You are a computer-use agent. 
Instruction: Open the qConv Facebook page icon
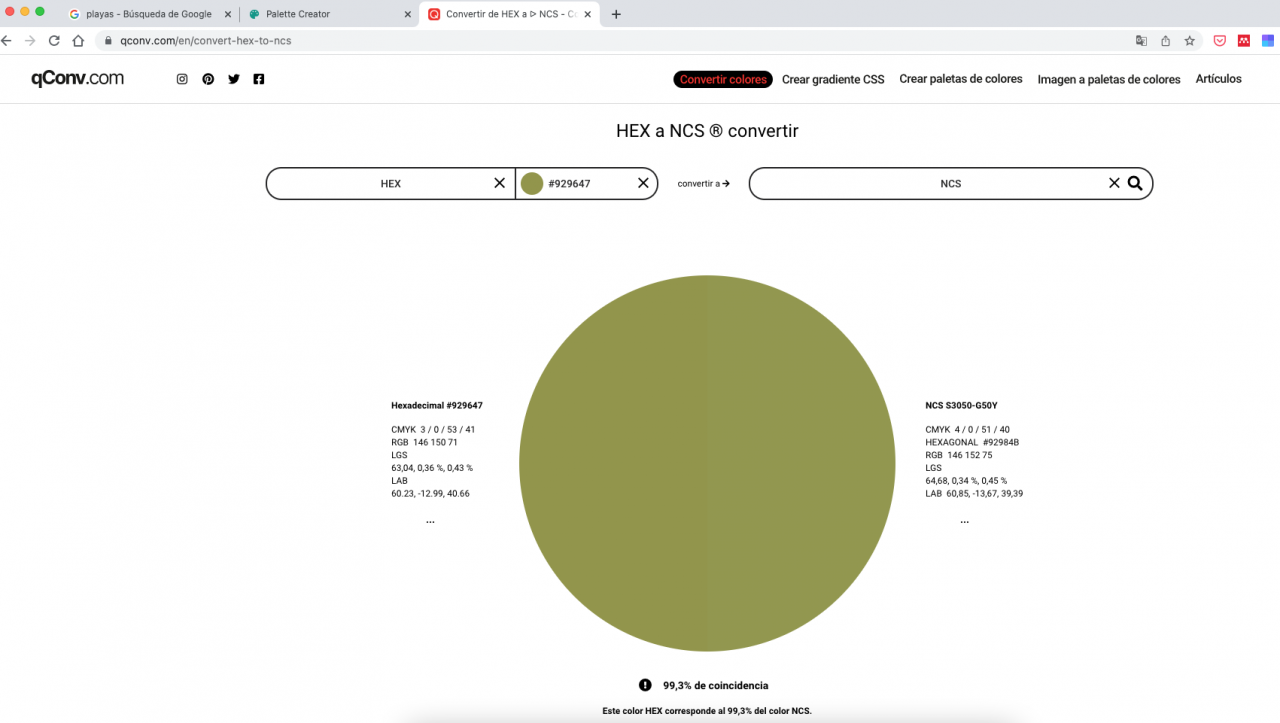coord(259,79)
